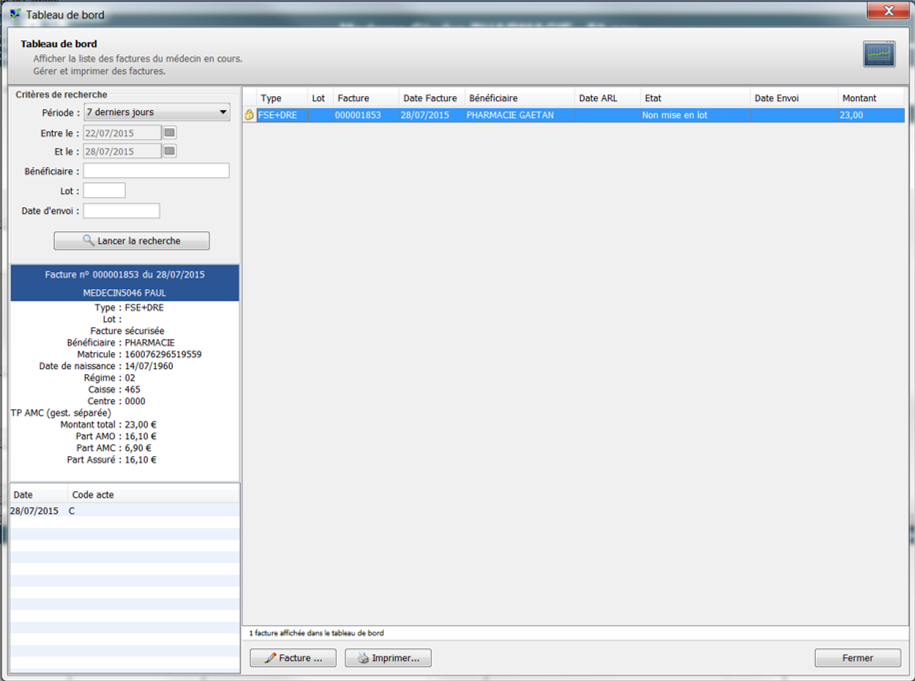Image resolution: width=915 pixels, height=681 pixels.
Task: Sort by the Montant column header
Action: (x=871, y=98)
